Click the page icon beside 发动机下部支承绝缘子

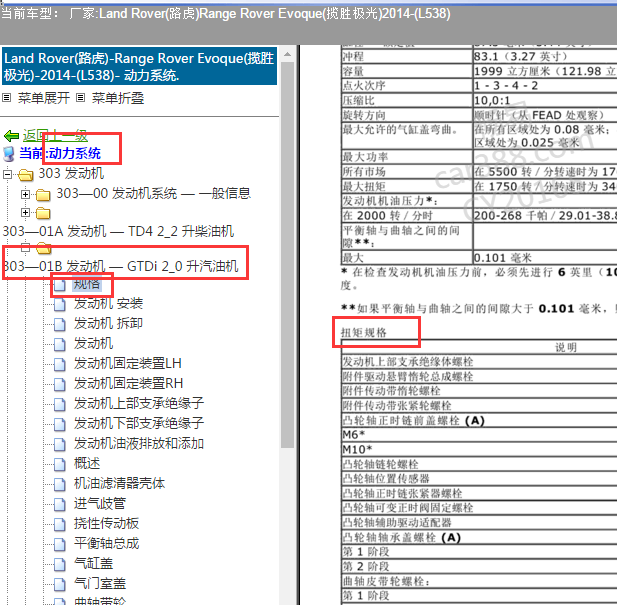pyautogui.click(x=59, y=424)
